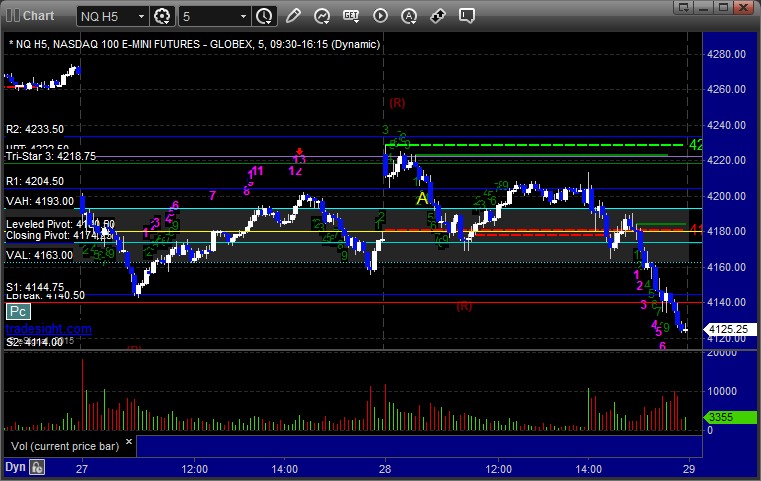
Task: Click the circled A analysis icon
Action: 410,16
